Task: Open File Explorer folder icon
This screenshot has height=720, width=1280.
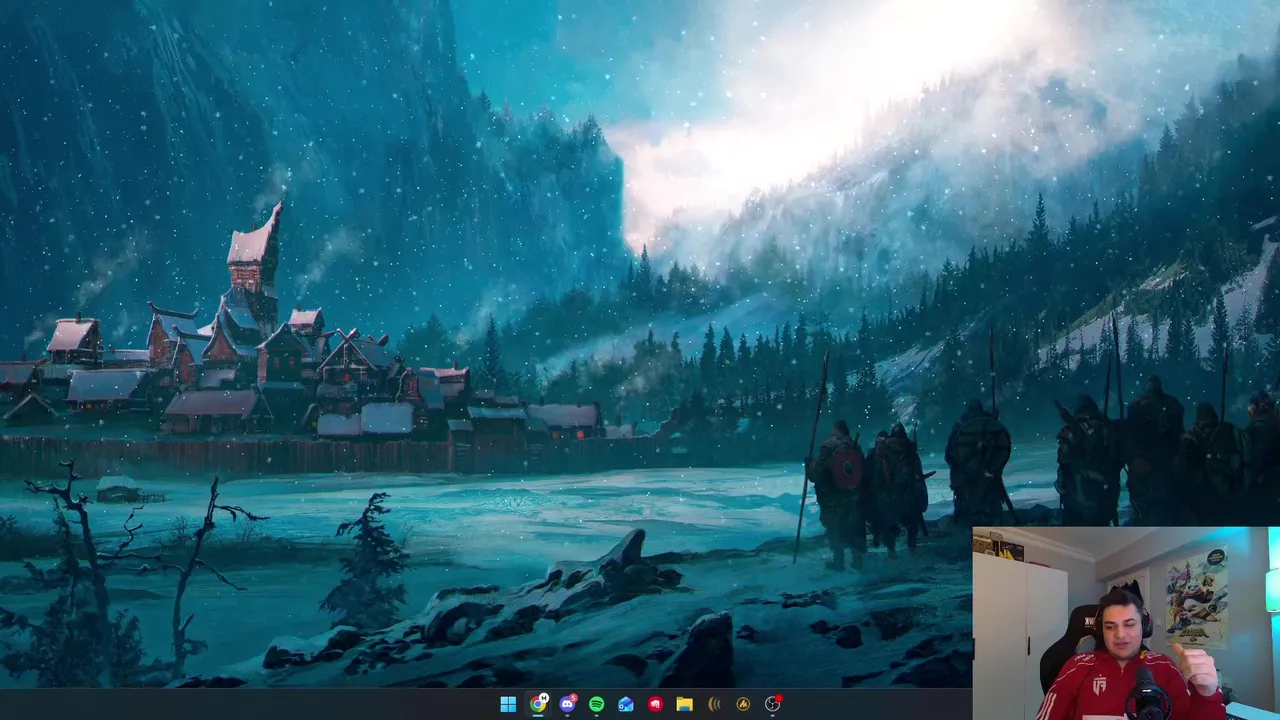Action: pos(685,704)
